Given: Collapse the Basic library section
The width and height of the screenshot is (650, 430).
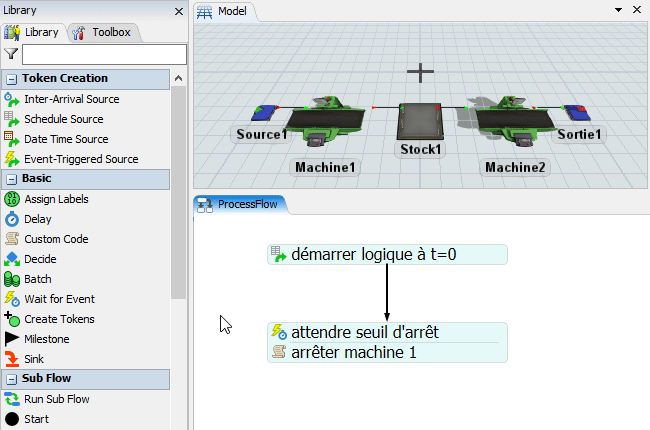Looking at the screenshot, I should tap(11, 179).
